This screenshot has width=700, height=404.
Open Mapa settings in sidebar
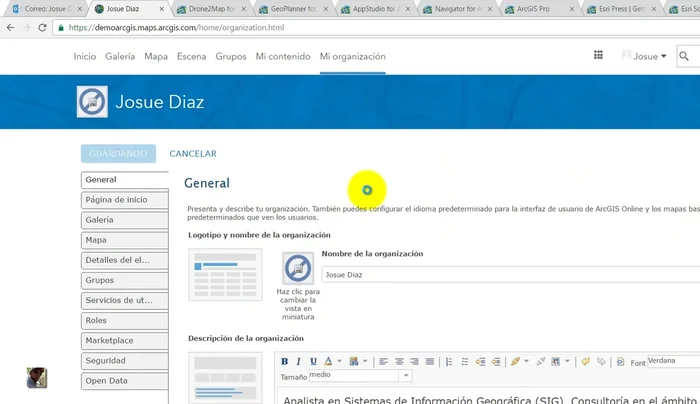tap(125, 240)
